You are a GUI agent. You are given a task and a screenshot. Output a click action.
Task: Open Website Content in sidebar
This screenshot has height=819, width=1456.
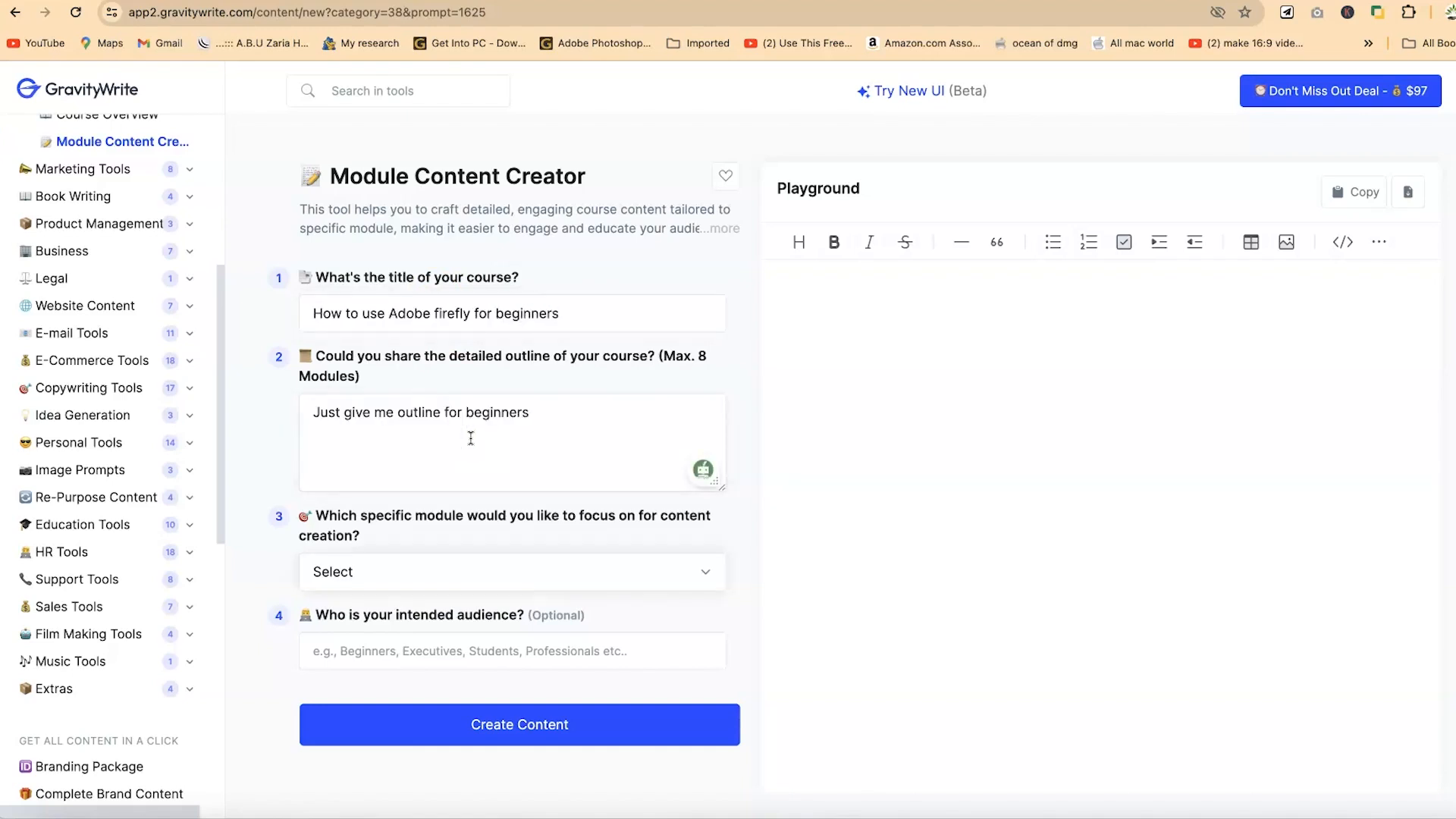[x=85, y=306]
